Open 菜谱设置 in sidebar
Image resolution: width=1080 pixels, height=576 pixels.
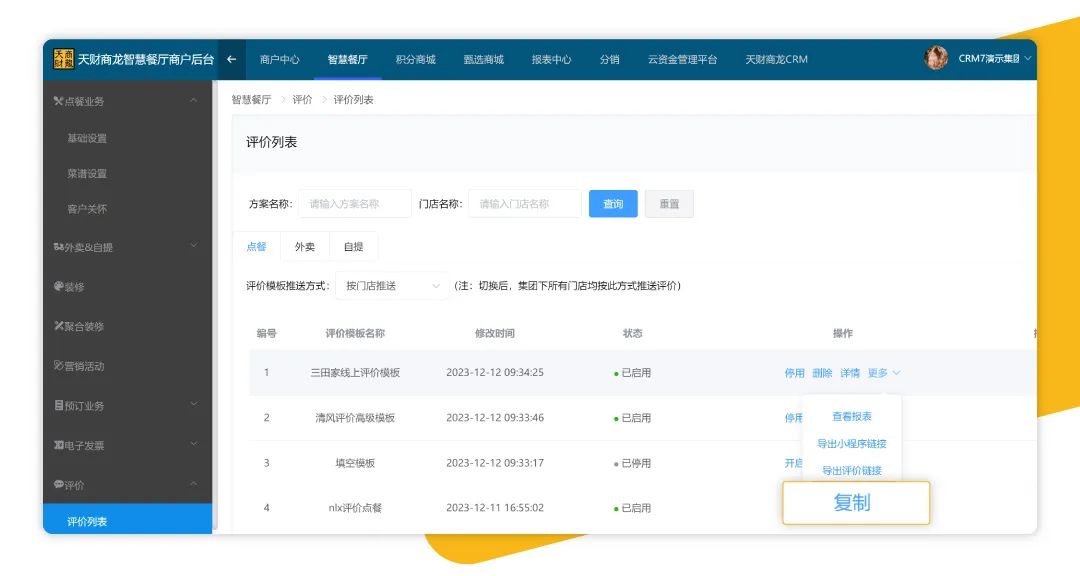tap(87, 174)
